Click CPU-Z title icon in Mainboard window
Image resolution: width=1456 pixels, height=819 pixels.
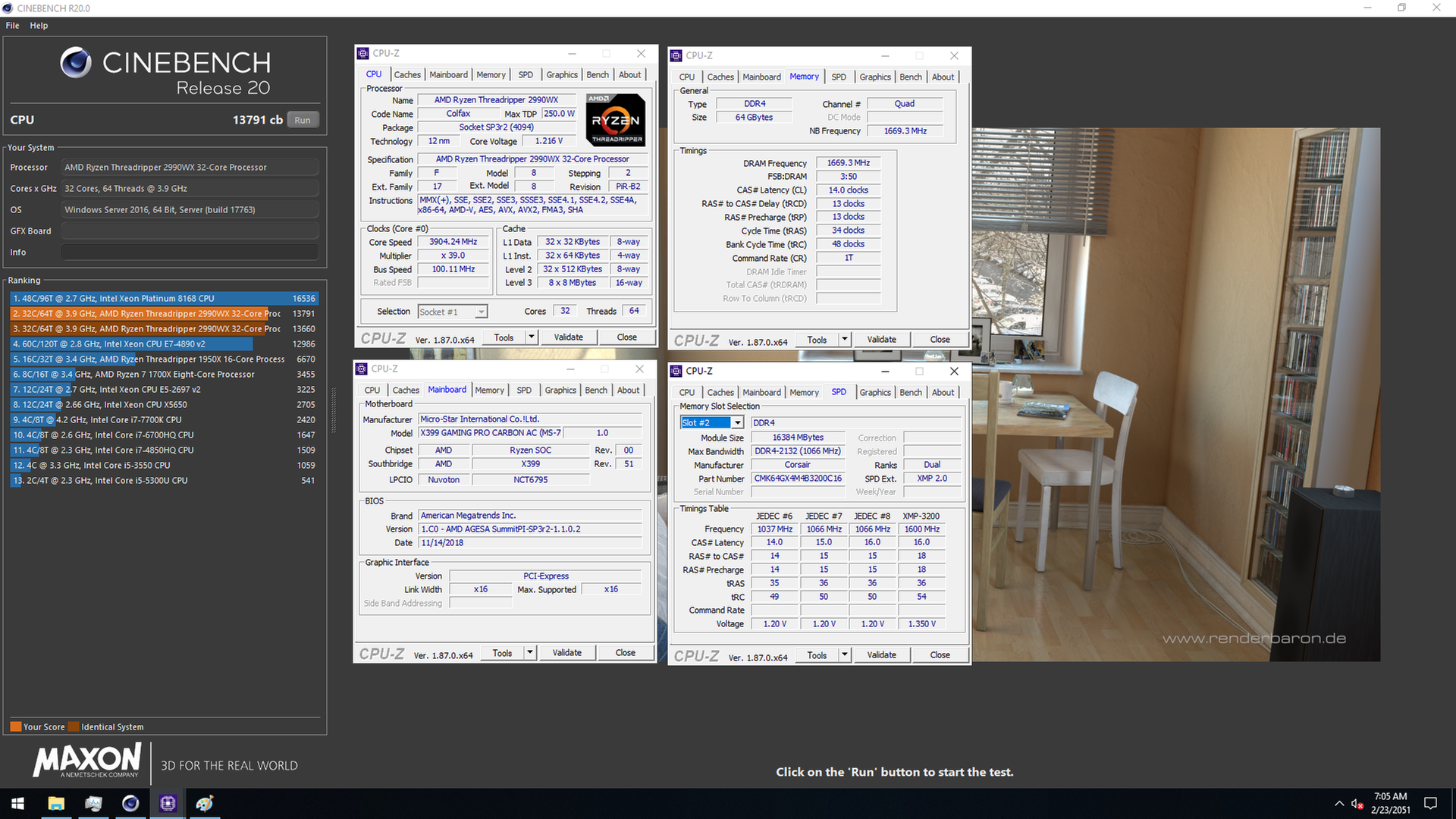coord(362,369)
